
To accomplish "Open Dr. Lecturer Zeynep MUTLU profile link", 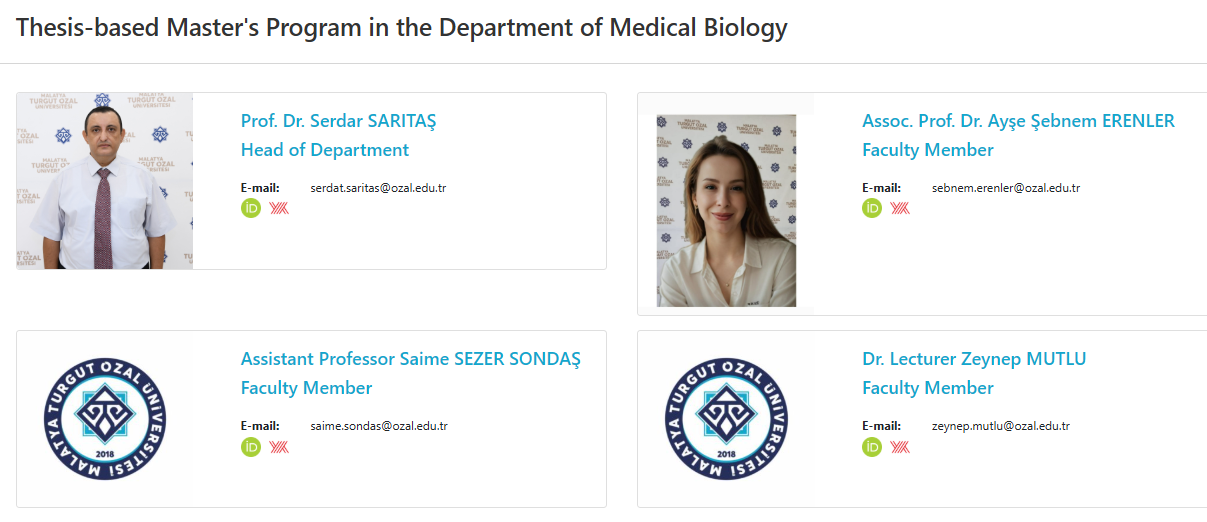I will (x=973, y=359).
